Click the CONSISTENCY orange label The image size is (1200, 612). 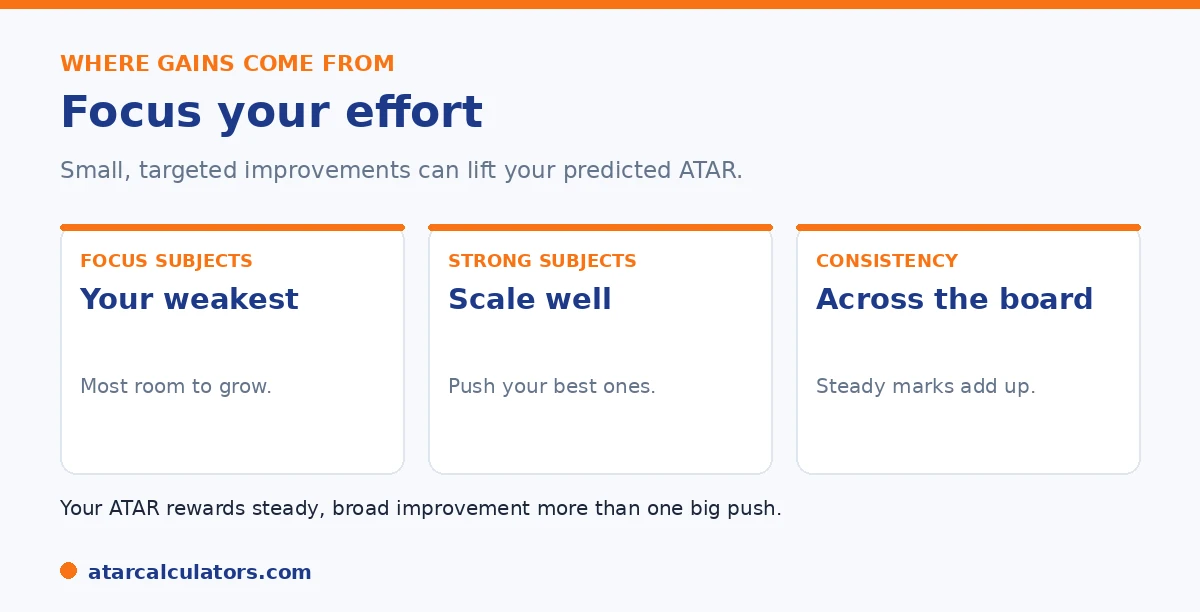point(887,261)
